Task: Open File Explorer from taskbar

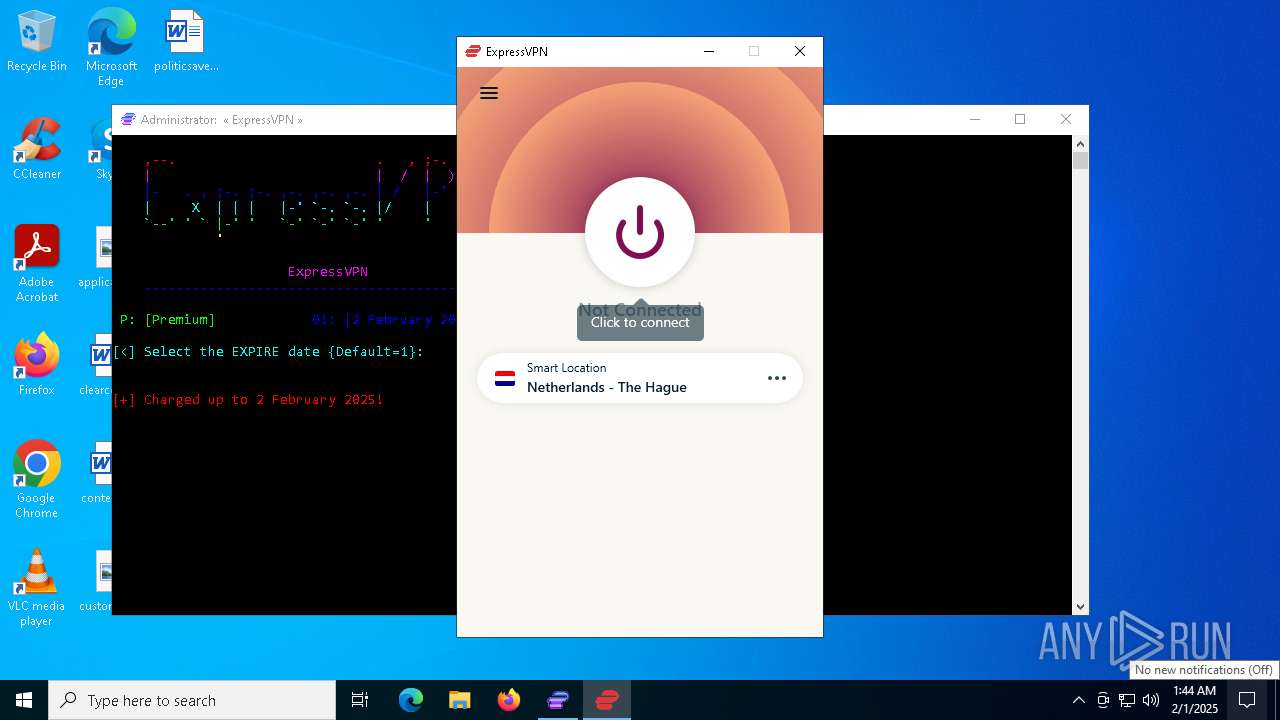Action: click(460, 700)
